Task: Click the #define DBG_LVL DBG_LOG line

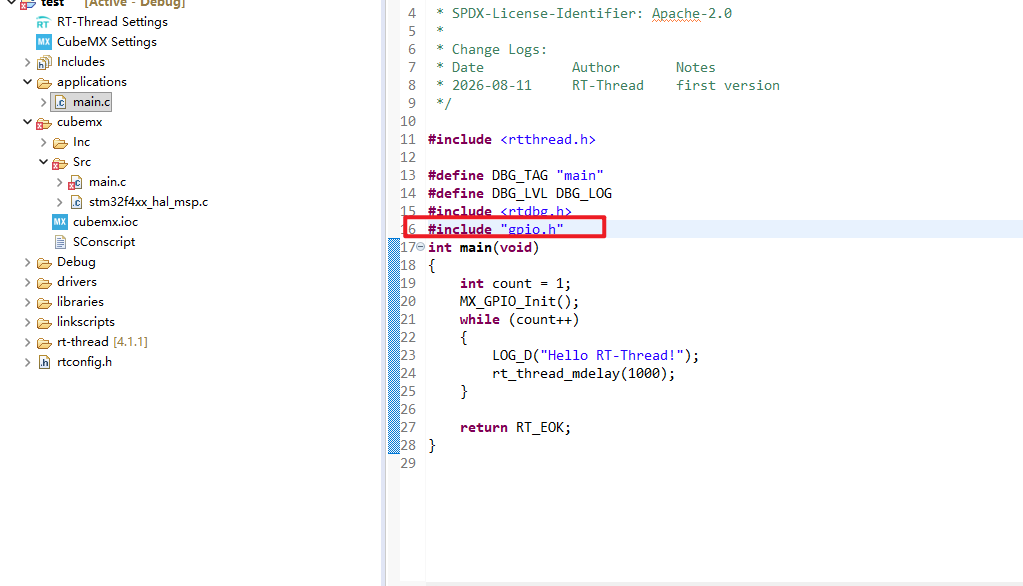Action: [x=519, y=194]
